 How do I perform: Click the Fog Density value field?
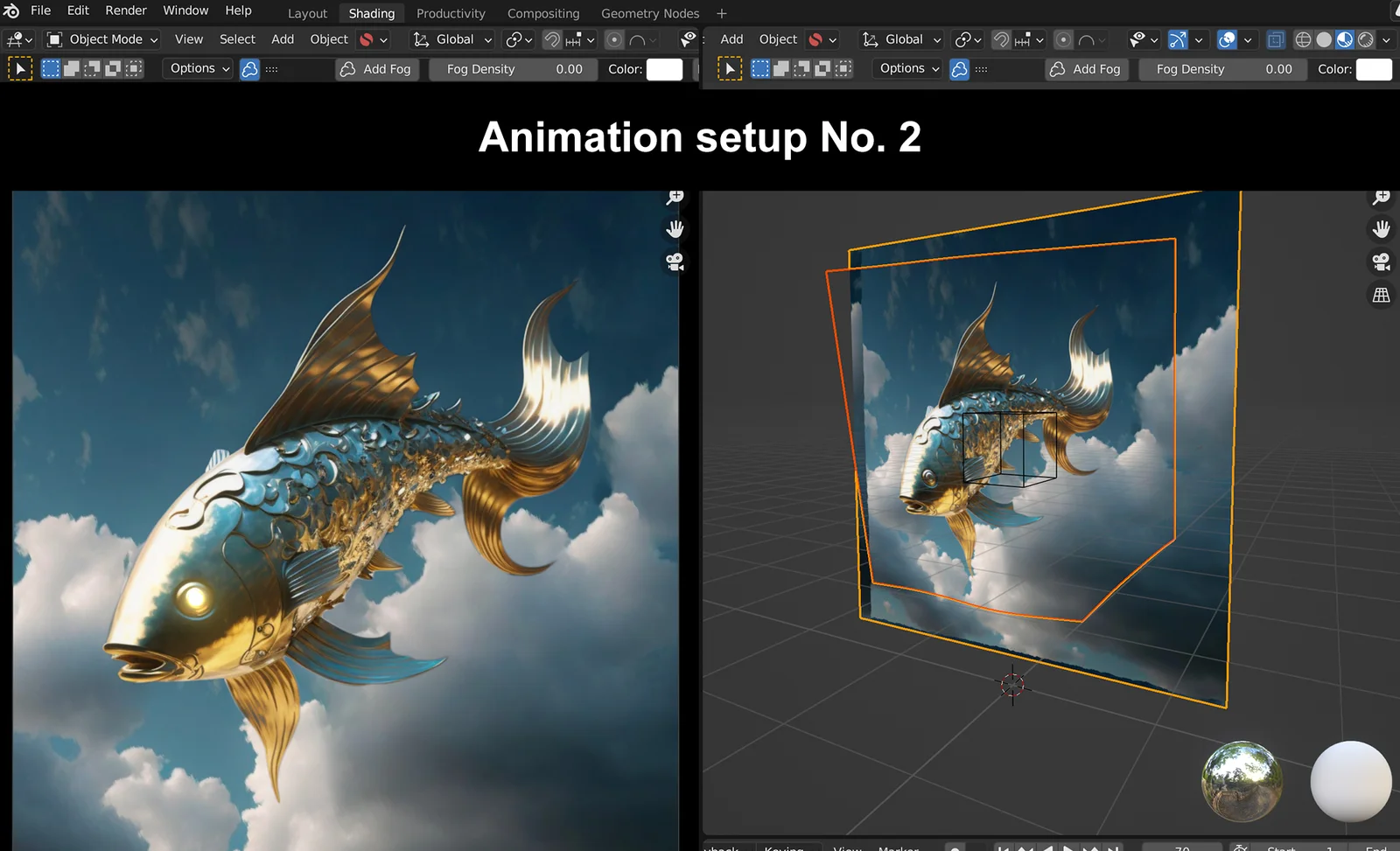coord(513,69)
